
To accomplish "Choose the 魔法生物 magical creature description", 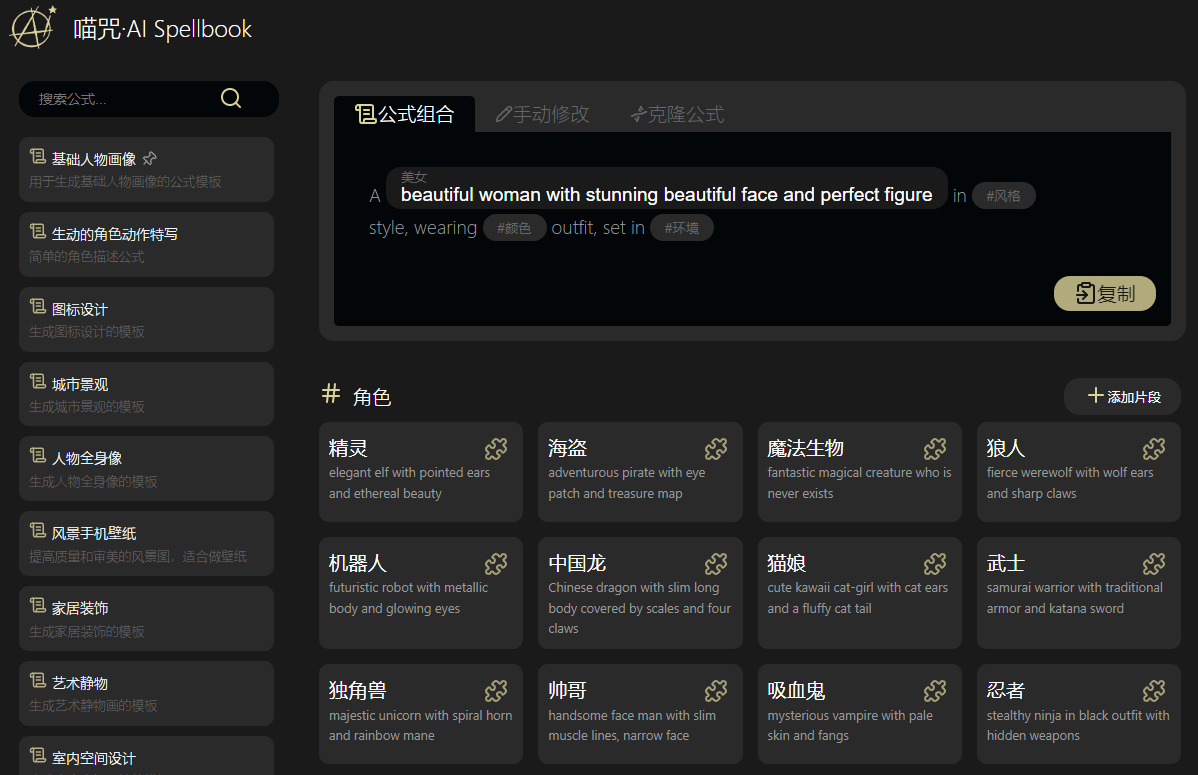I will pyautogui.click(x=860, y=483).
